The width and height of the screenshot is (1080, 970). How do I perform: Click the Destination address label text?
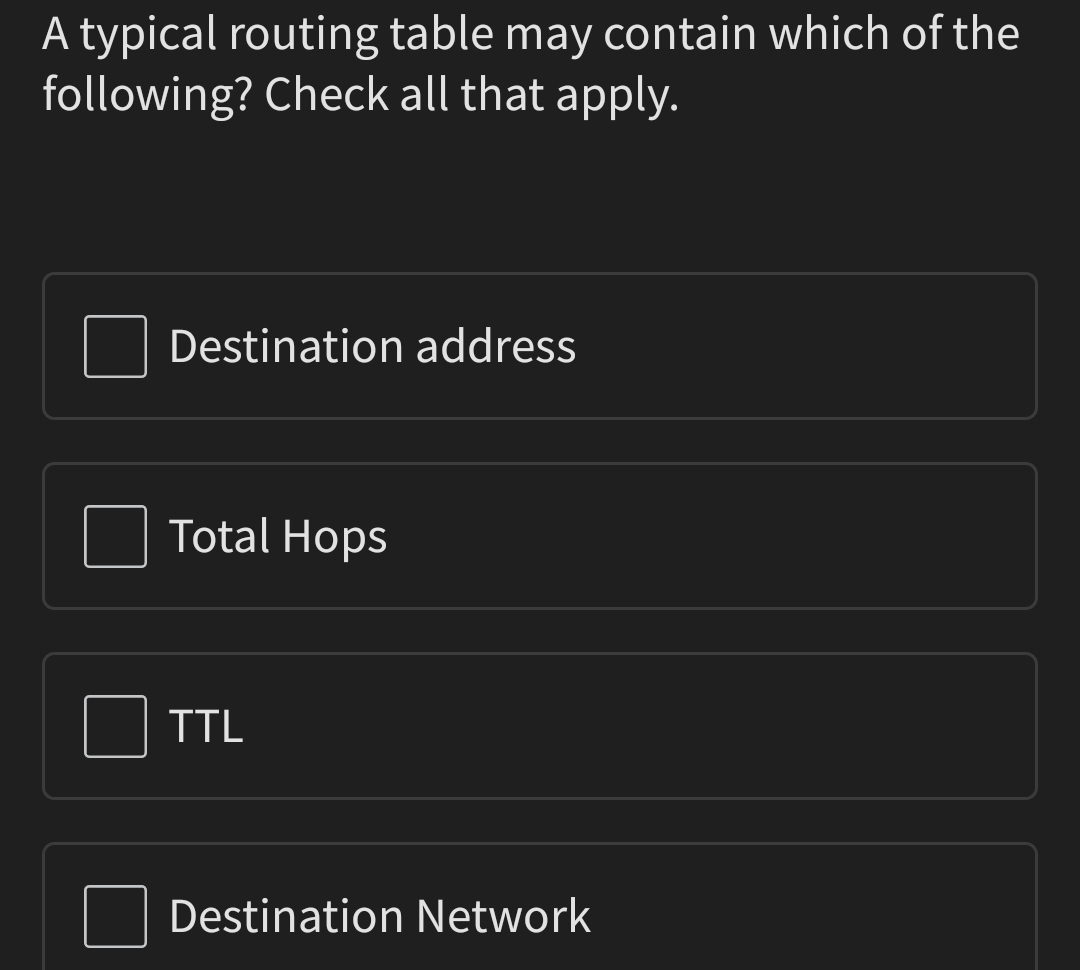(372, 346)
